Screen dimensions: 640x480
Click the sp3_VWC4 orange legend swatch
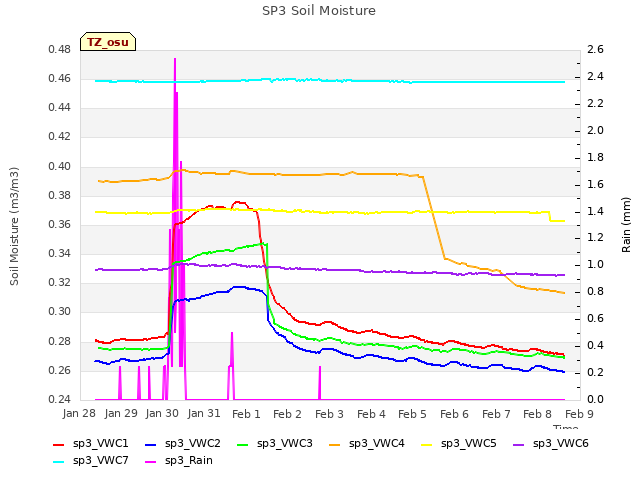335,444
